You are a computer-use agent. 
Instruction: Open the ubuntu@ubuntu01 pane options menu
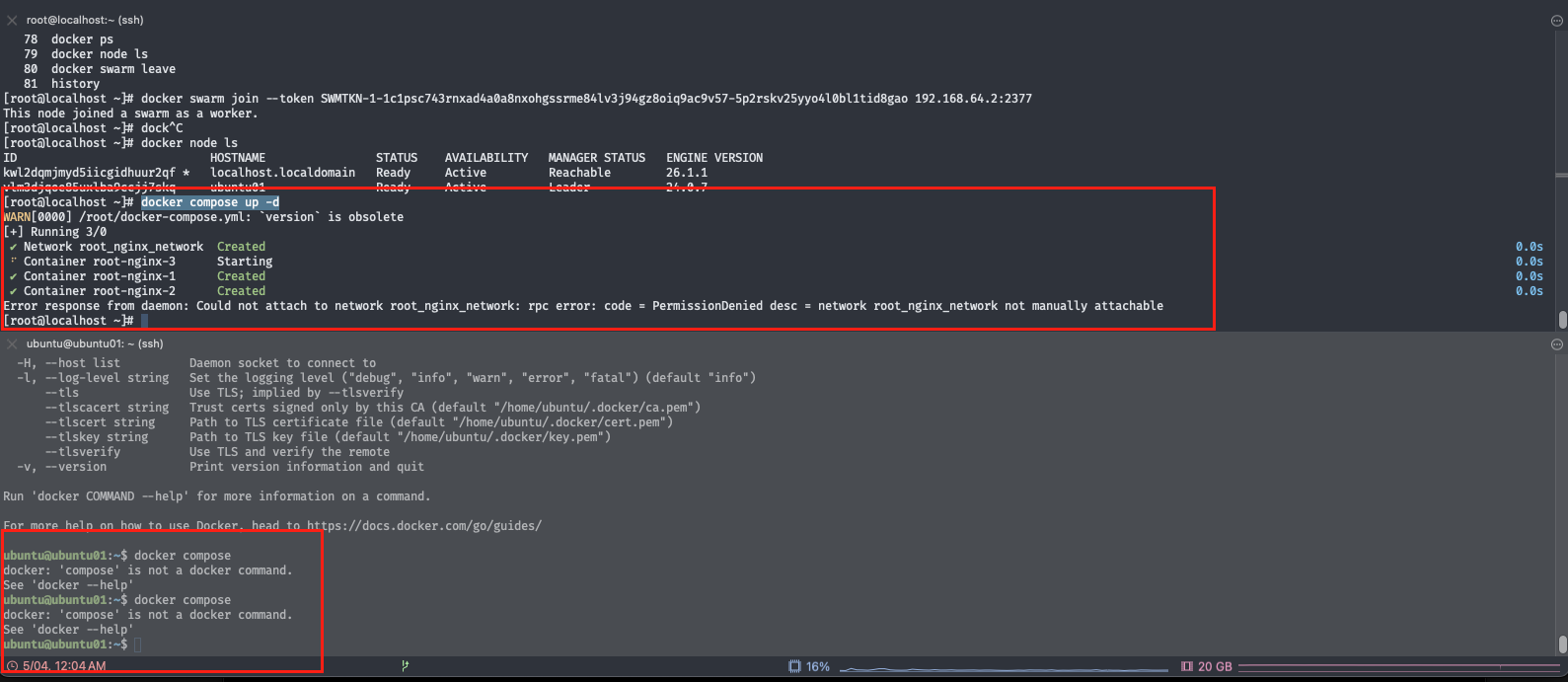click(x=1557, y=344)
